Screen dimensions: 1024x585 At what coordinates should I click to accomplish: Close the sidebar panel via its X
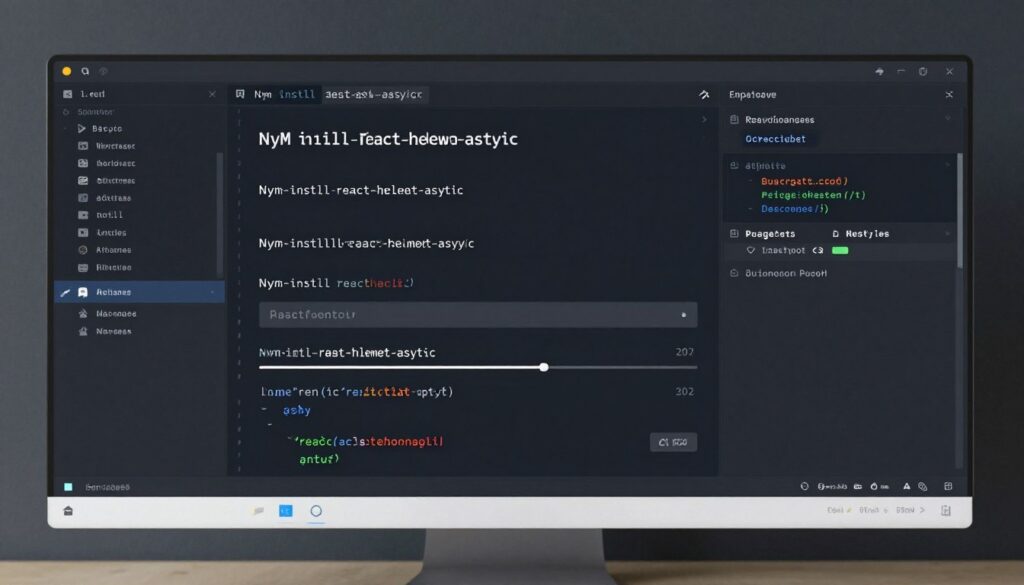tap(212, 95)
